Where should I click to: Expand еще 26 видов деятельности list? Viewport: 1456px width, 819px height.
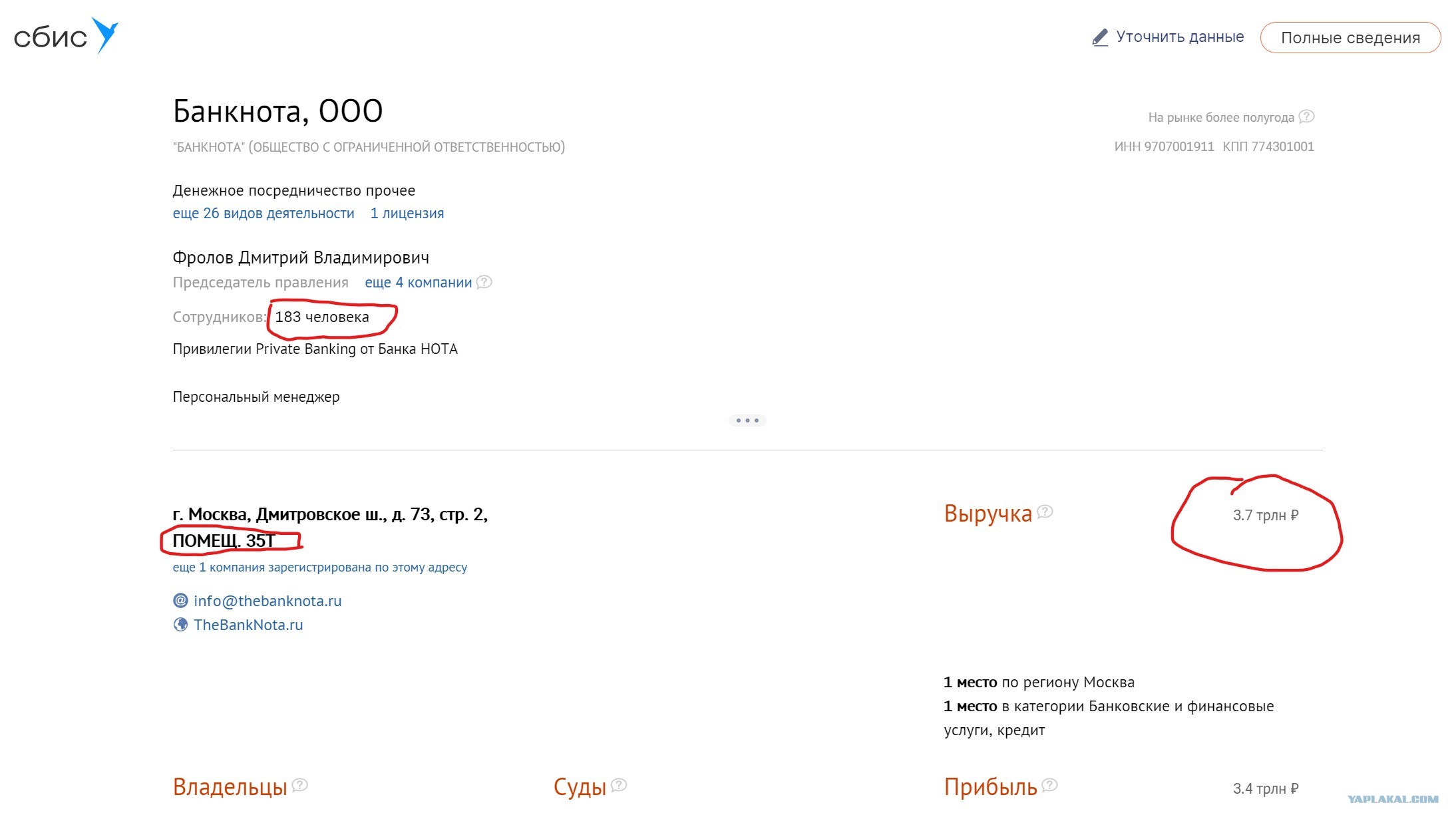(264, 214)
